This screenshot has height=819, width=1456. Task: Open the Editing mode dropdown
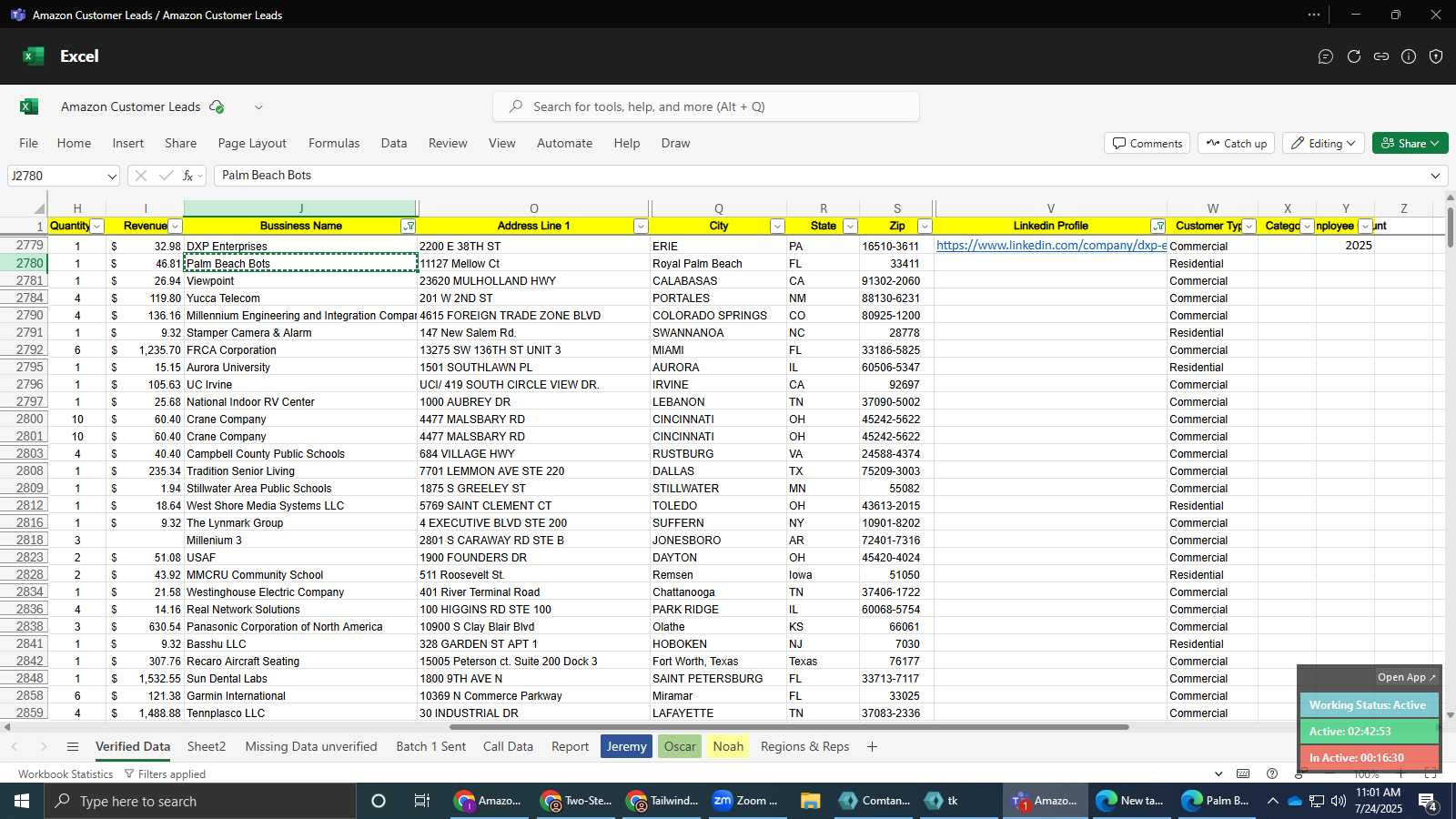pos(1323,144)
